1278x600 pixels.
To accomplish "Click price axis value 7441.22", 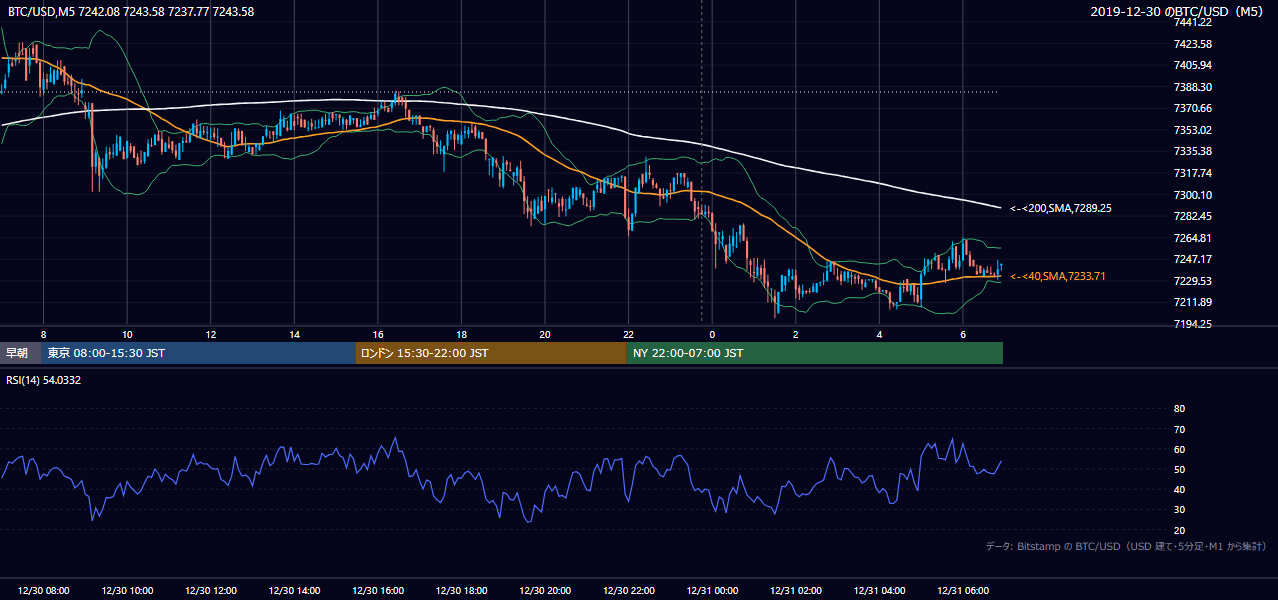I will click(x=1193, y=22).
